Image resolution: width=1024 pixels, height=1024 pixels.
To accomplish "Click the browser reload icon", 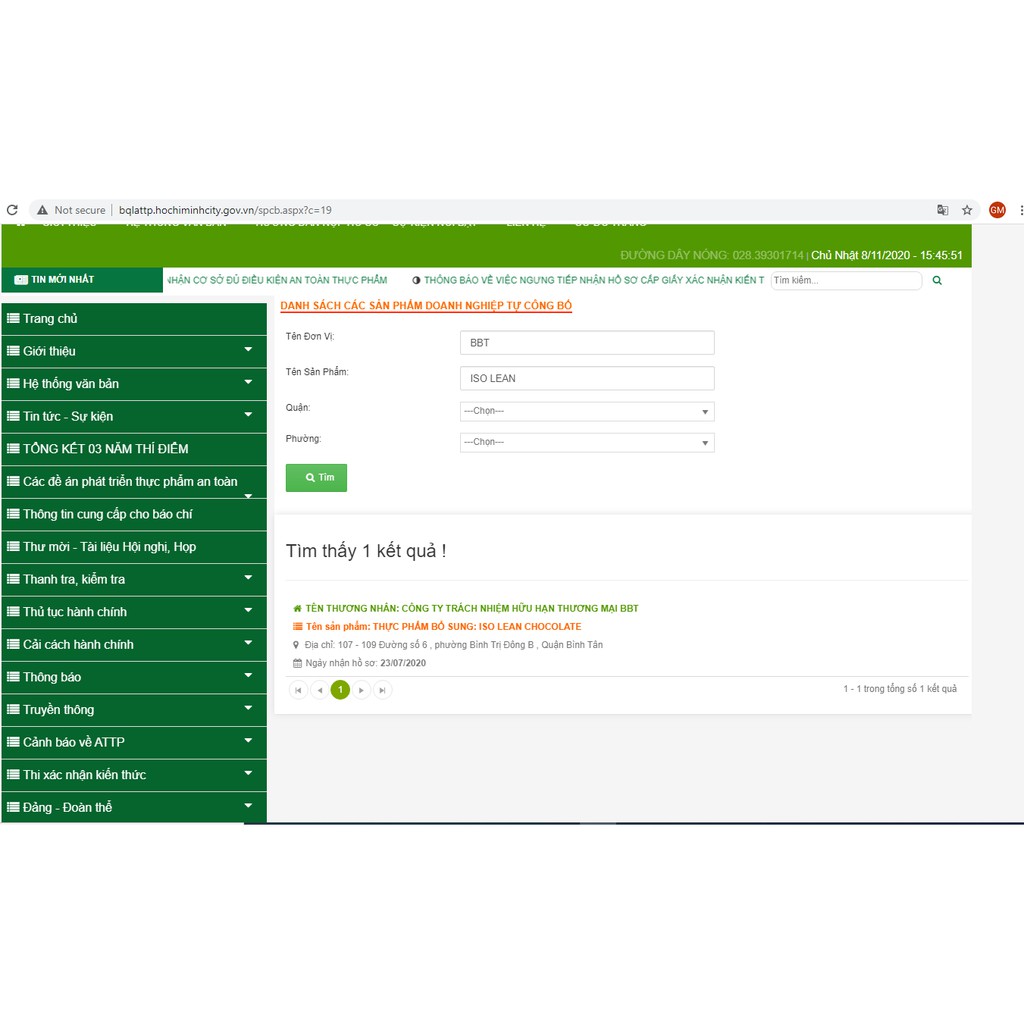I will [x=12, y=210].
